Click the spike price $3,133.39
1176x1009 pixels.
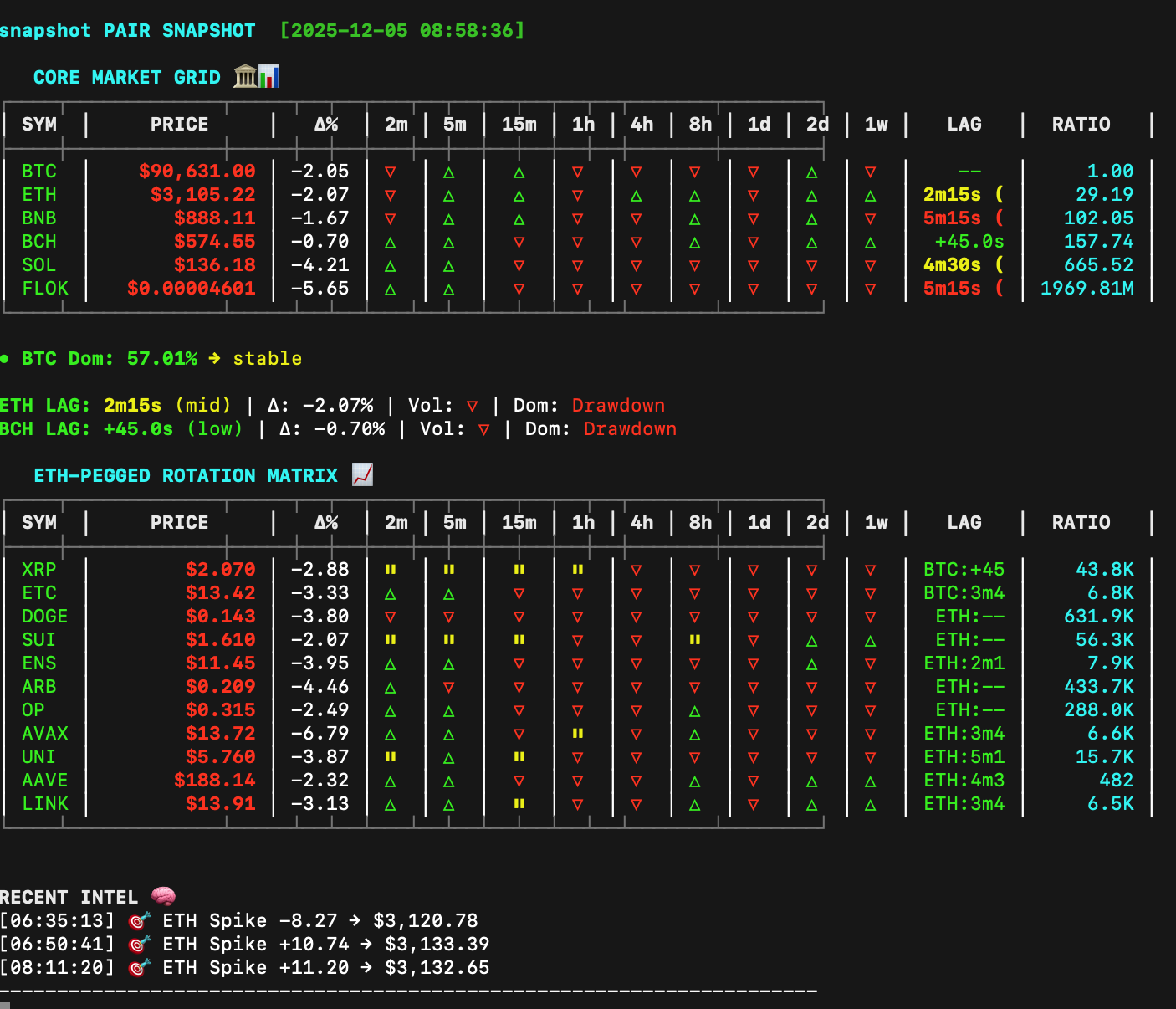coord(437,944)
